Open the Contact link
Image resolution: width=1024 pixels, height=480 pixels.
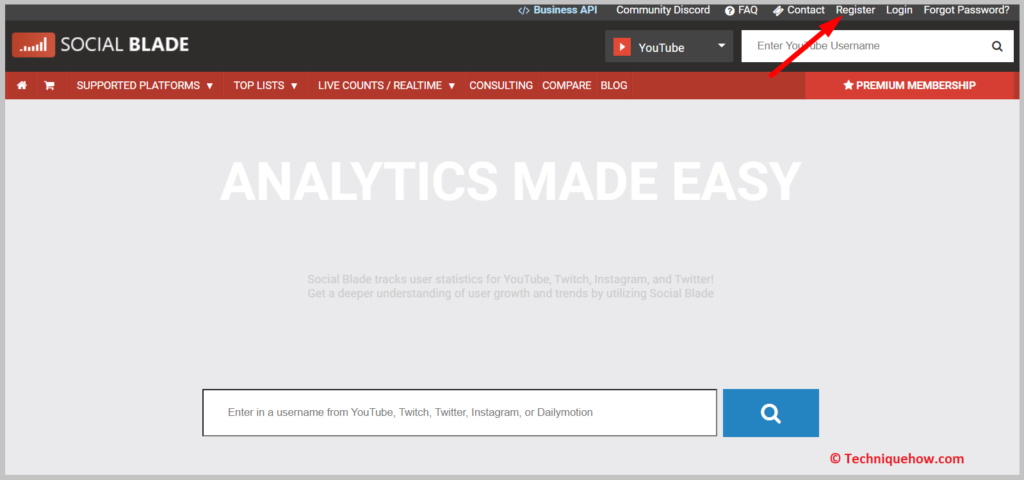[798, 10]
